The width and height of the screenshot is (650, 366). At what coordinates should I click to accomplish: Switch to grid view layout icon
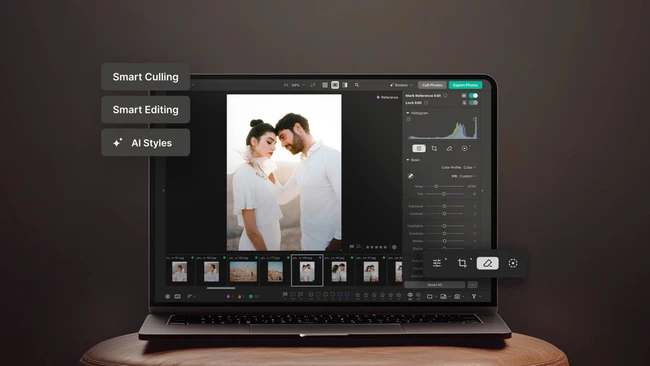(x=325, y=85)
